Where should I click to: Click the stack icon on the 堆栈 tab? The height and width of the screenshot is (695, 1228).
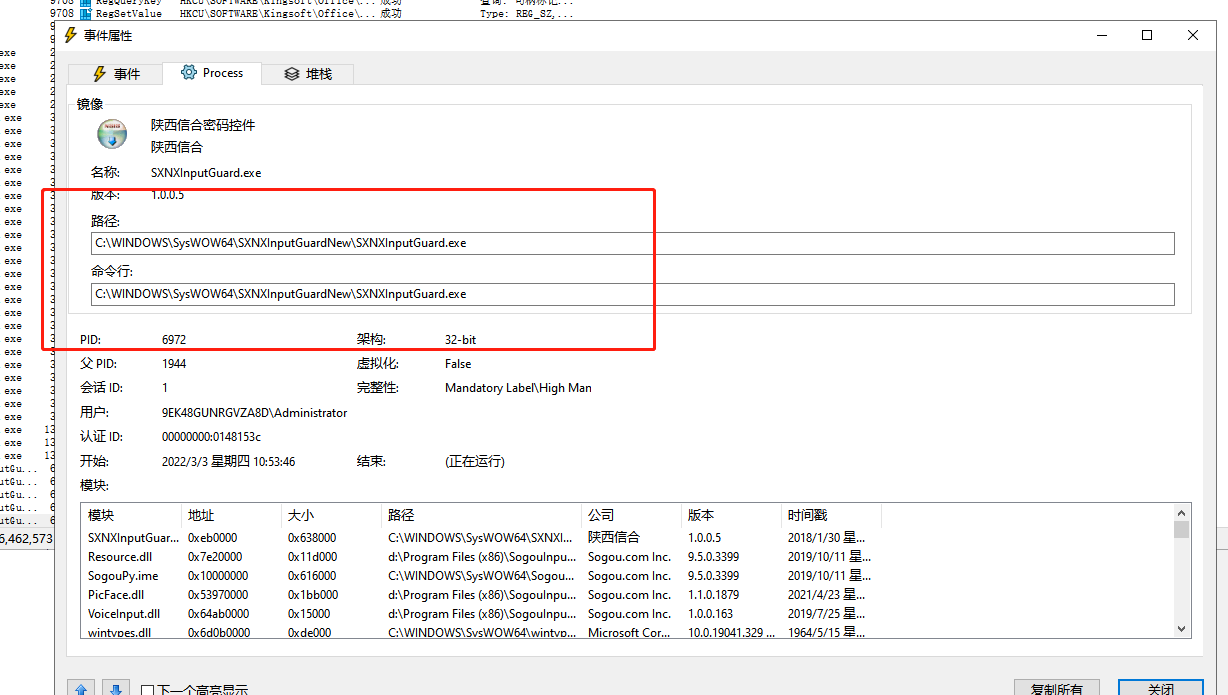[x=291, y=73]
